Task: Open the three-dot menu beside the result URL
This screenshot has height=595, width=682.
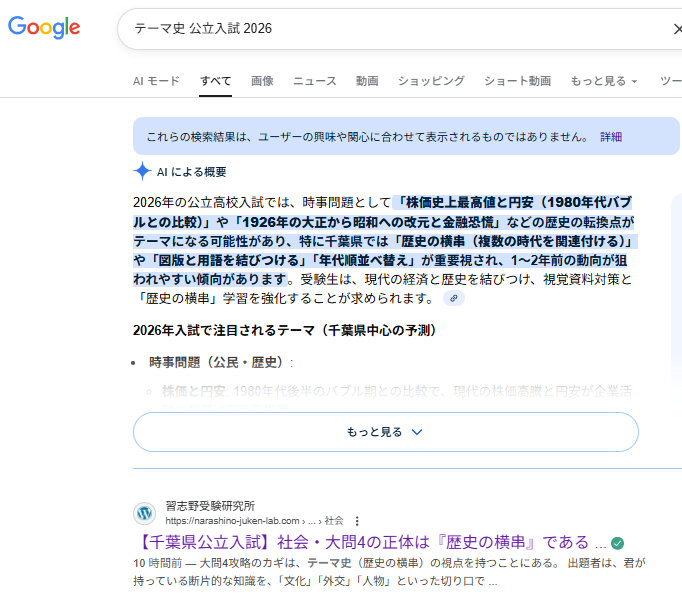Action: pos(357,521)
